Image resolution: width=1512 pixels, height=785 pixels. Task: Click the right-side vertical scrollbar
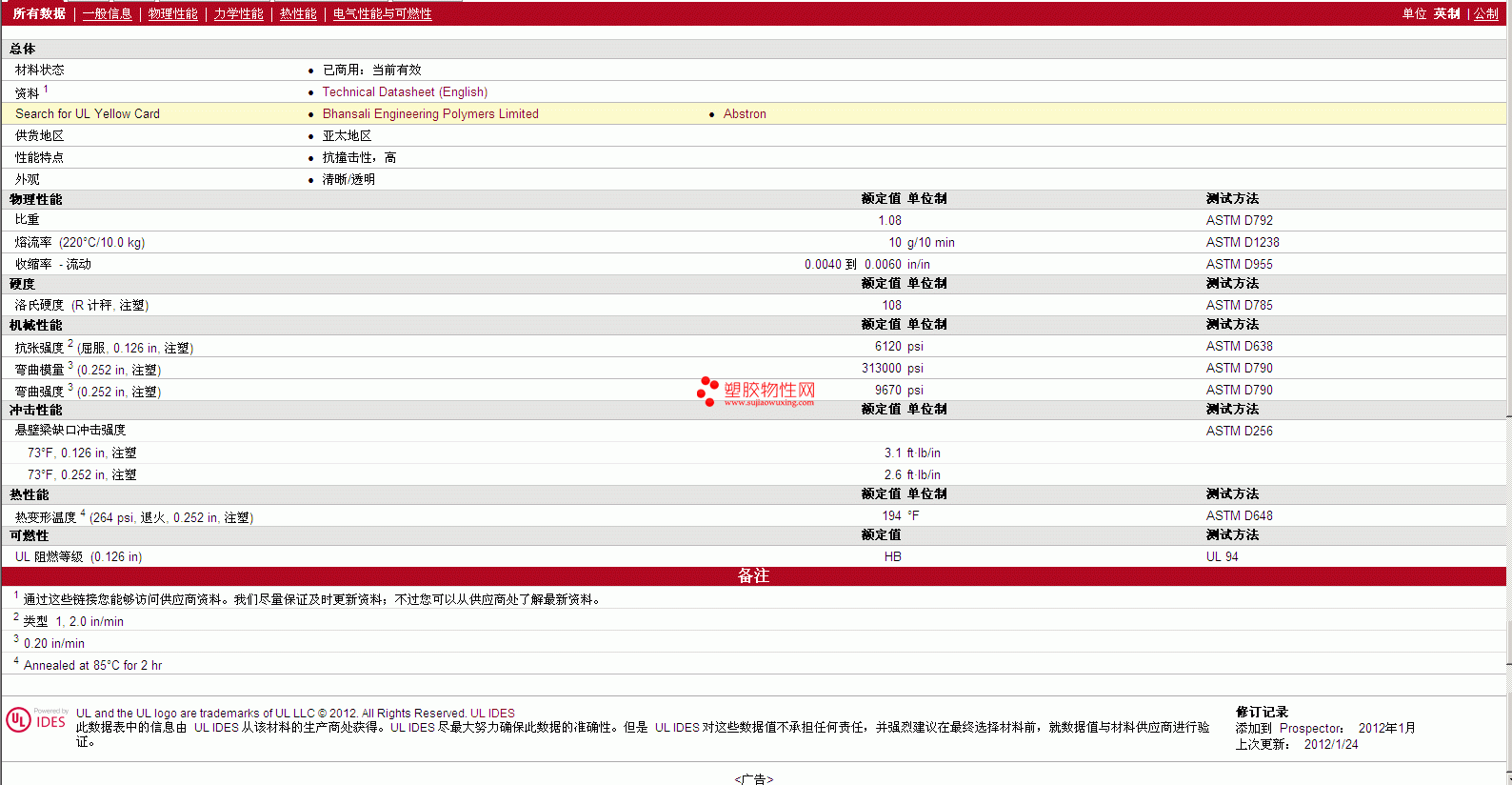coord(1508,381)
